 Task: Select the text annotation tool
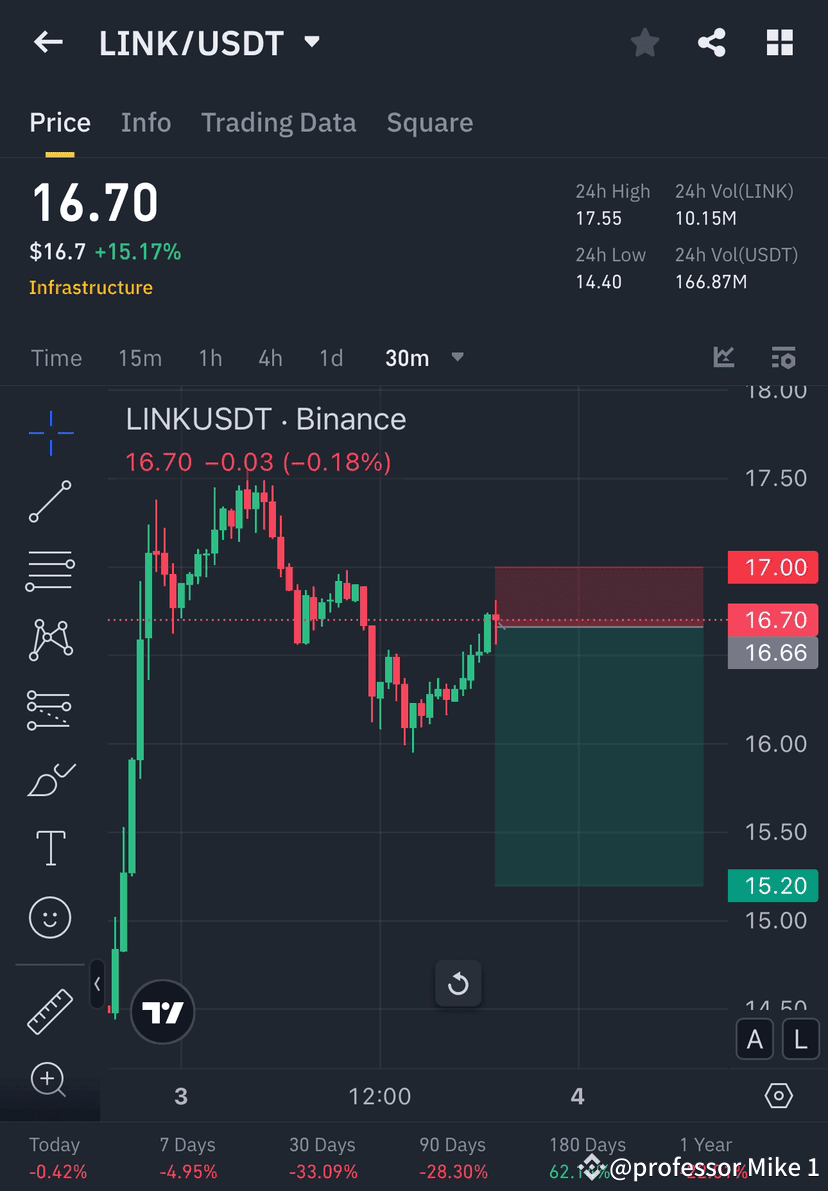click(50, 847)
